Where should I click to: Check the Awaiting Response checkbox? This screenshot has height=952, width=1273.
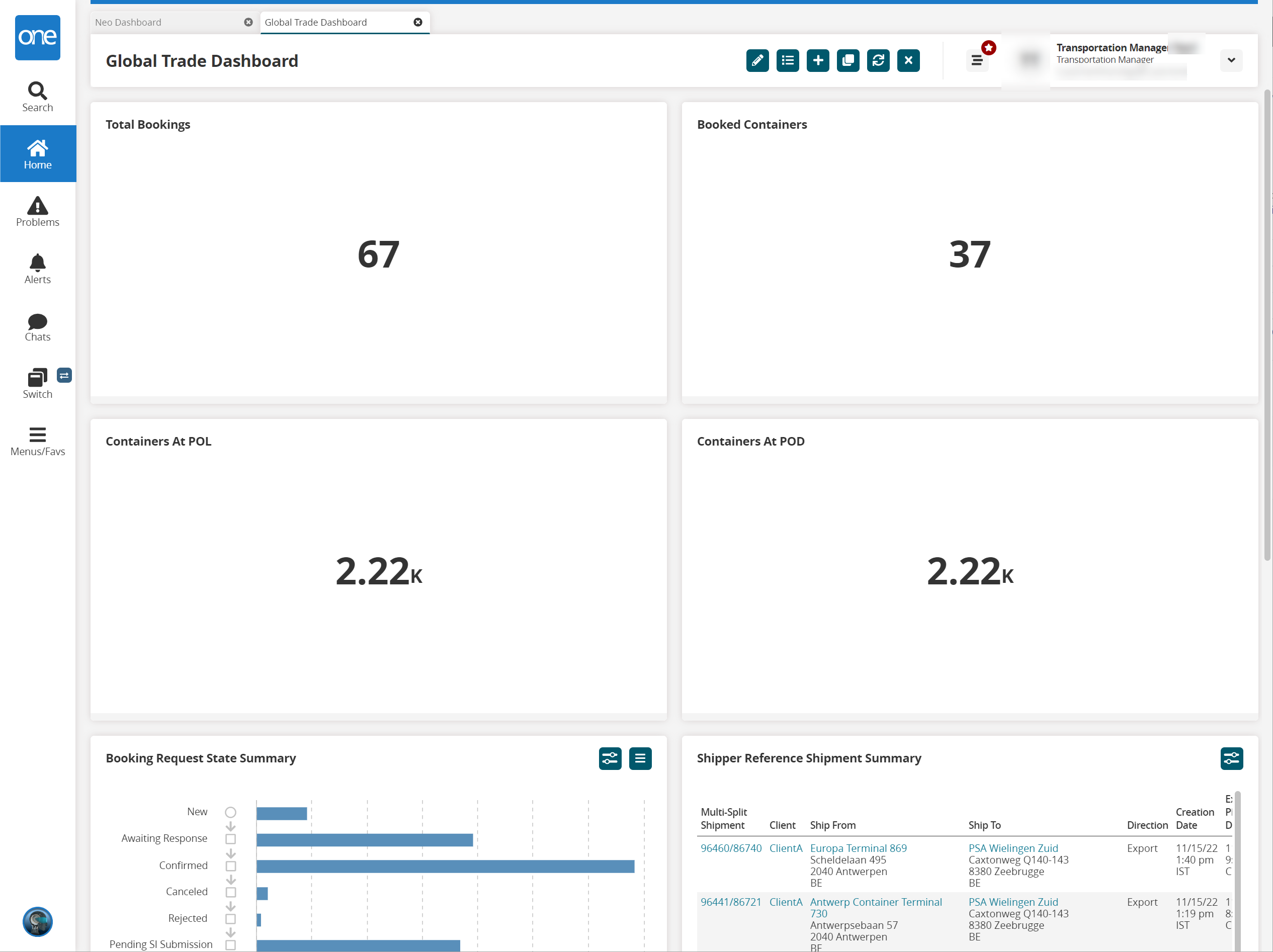tap(230, 839)
